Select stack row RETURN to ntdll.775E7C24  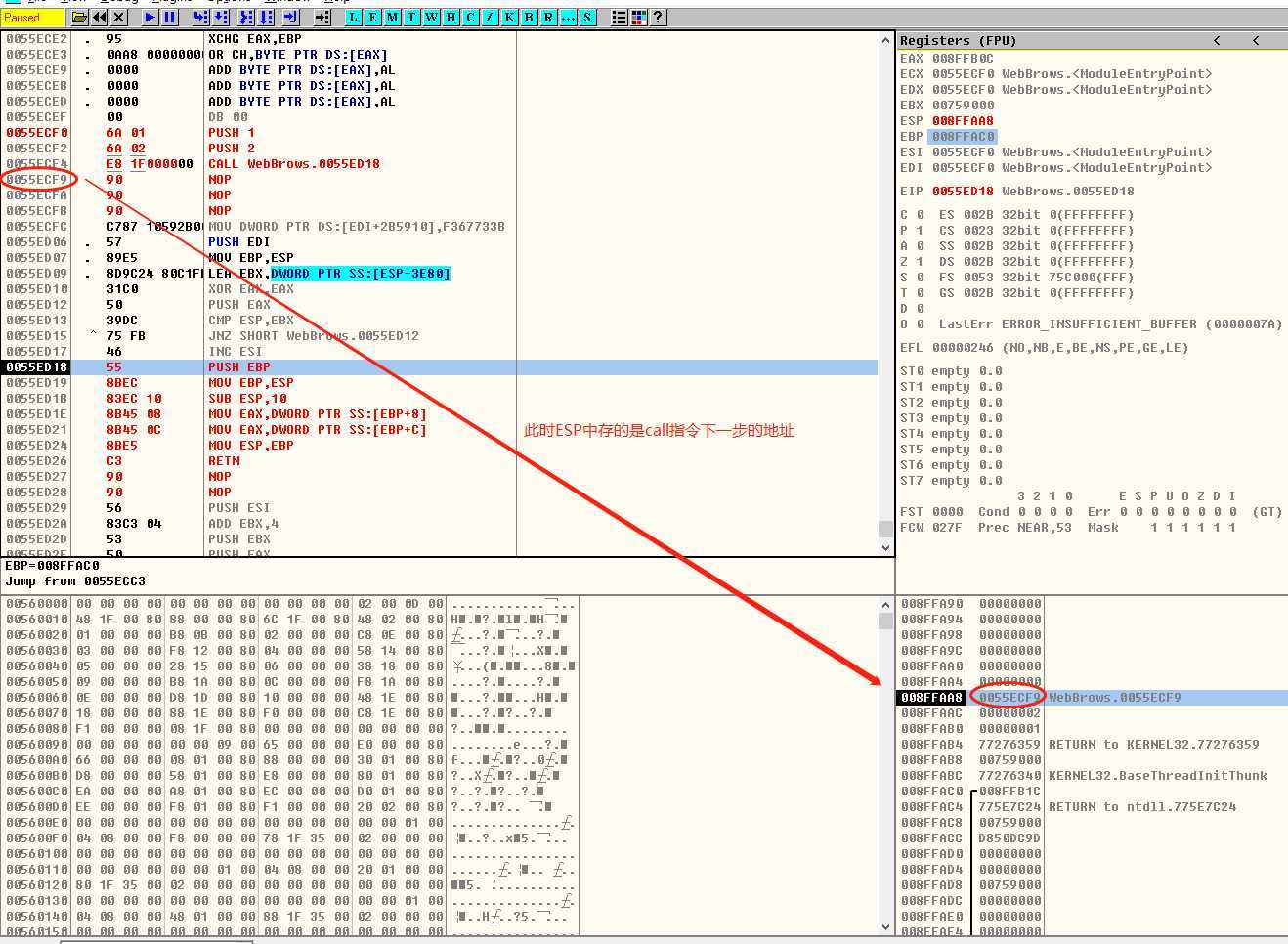tap(1092, 807)
